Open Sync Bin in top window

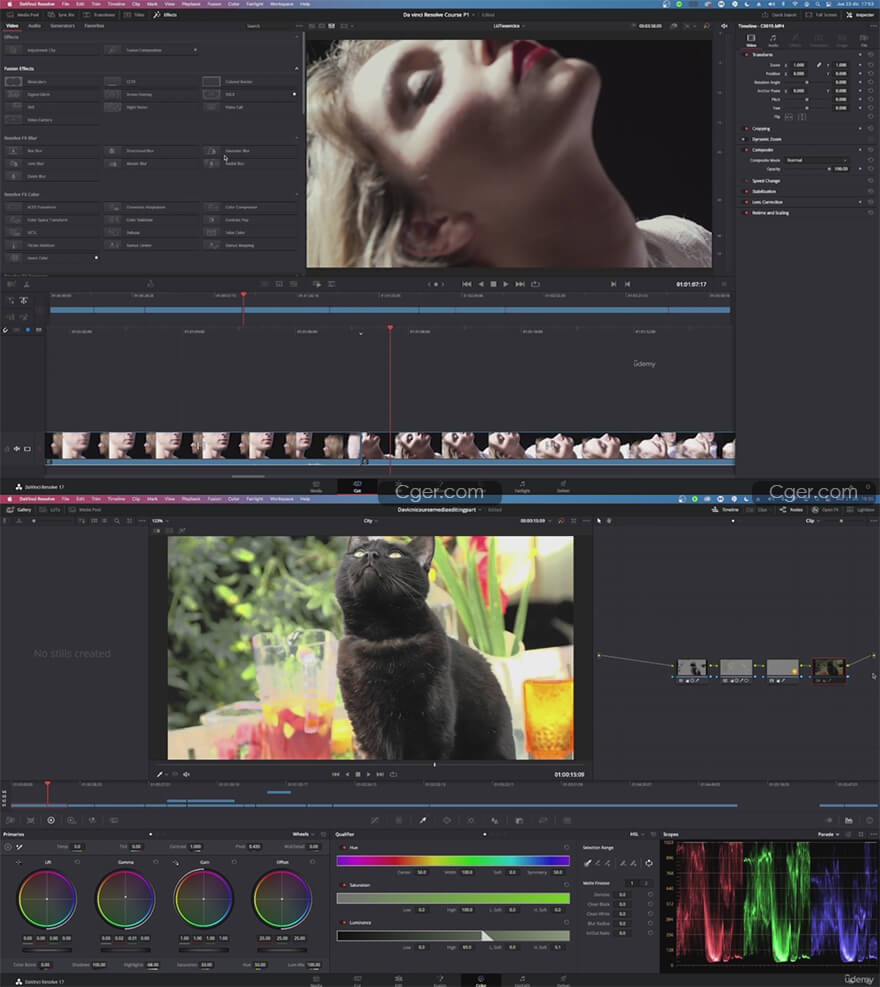(x=61, y=14)
